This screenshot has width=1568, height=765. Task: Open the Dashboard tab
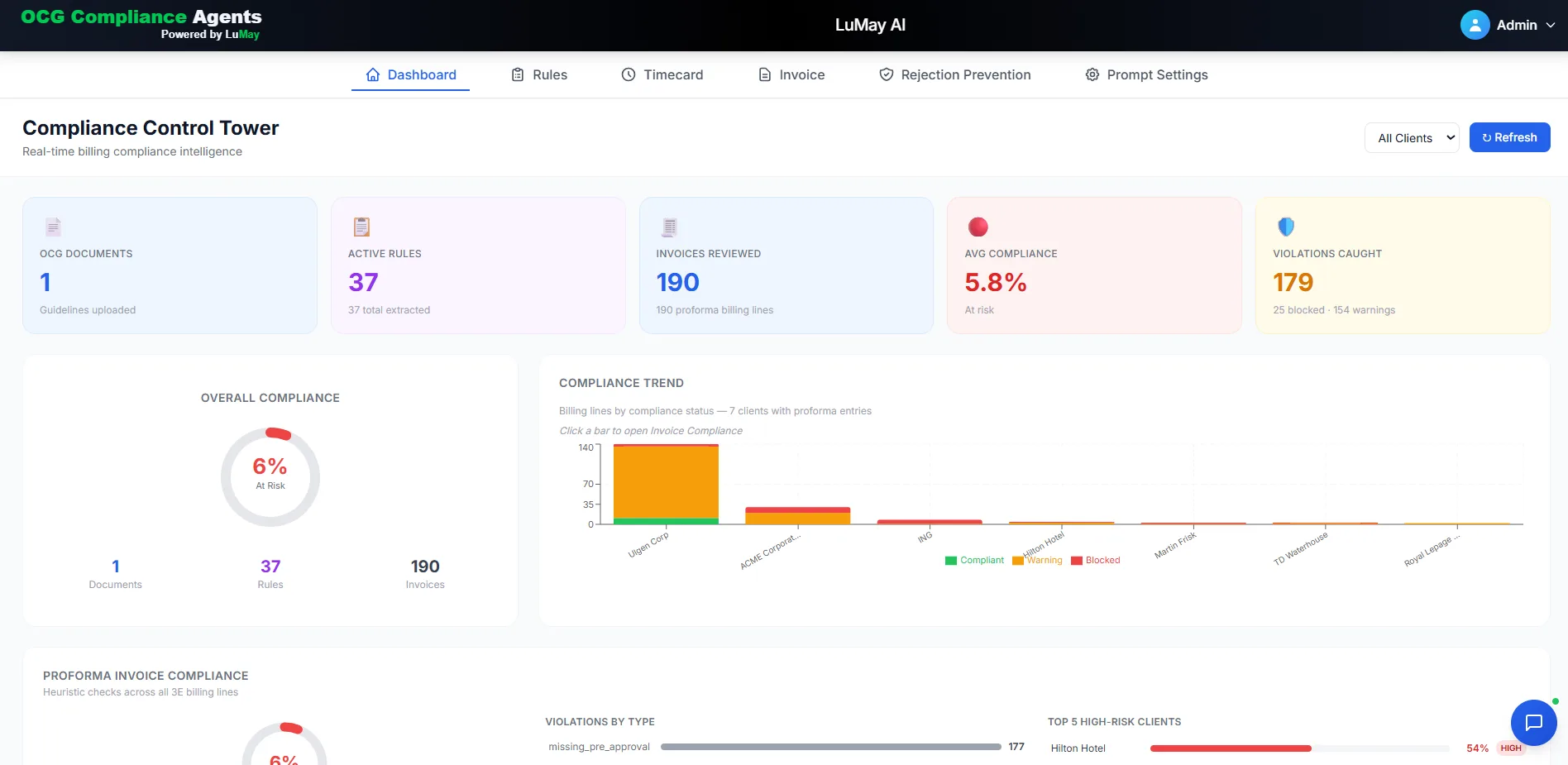411,74
